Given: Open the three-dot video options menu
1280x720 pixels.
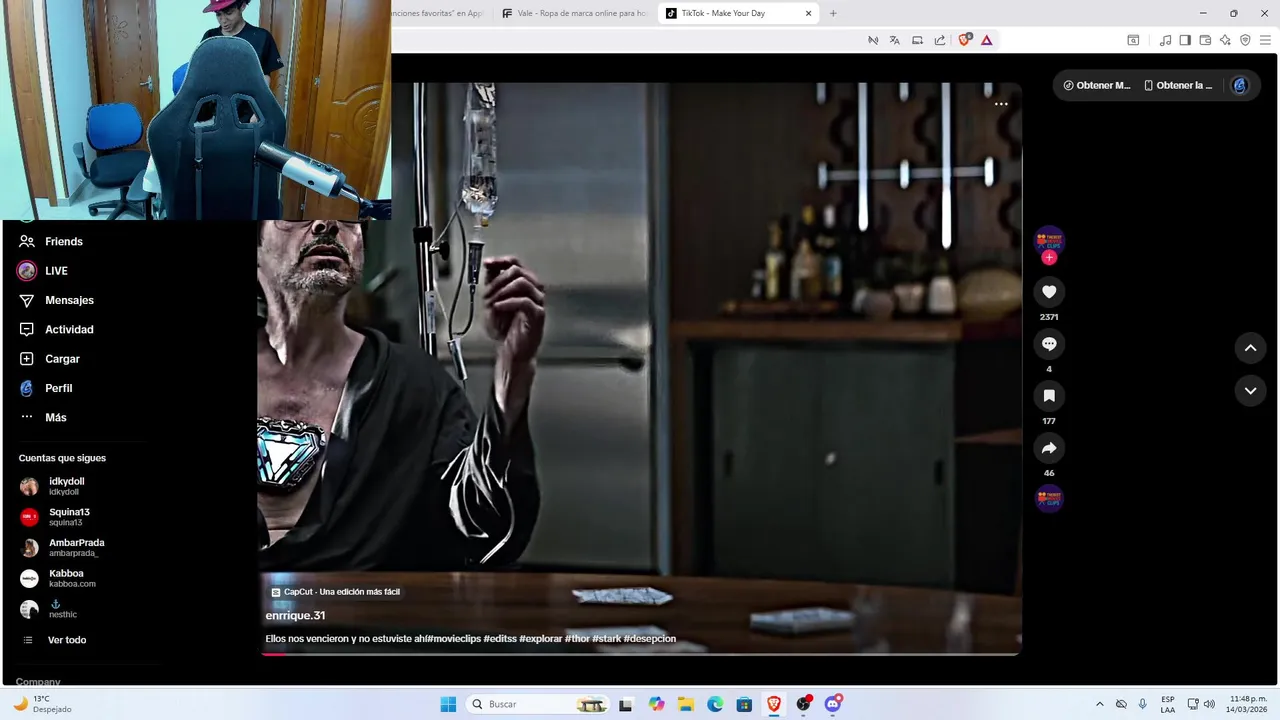Looking at the screenshot, I should tap(1001, 104).
